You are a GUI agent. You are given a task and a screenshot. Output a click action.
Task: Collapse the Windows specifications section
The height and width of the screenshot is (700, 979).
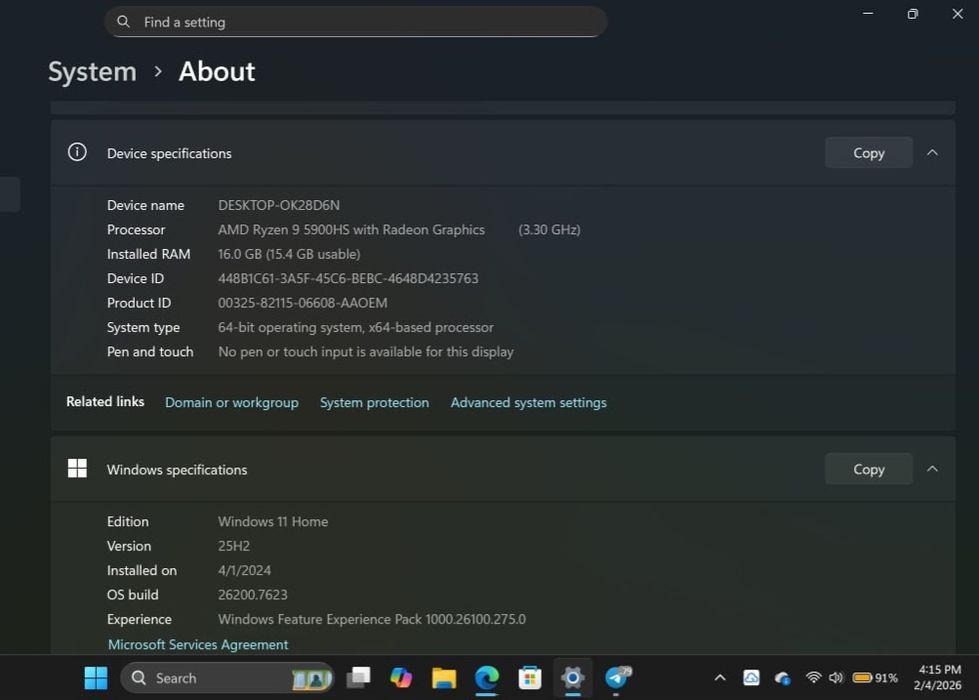(932, 469)
